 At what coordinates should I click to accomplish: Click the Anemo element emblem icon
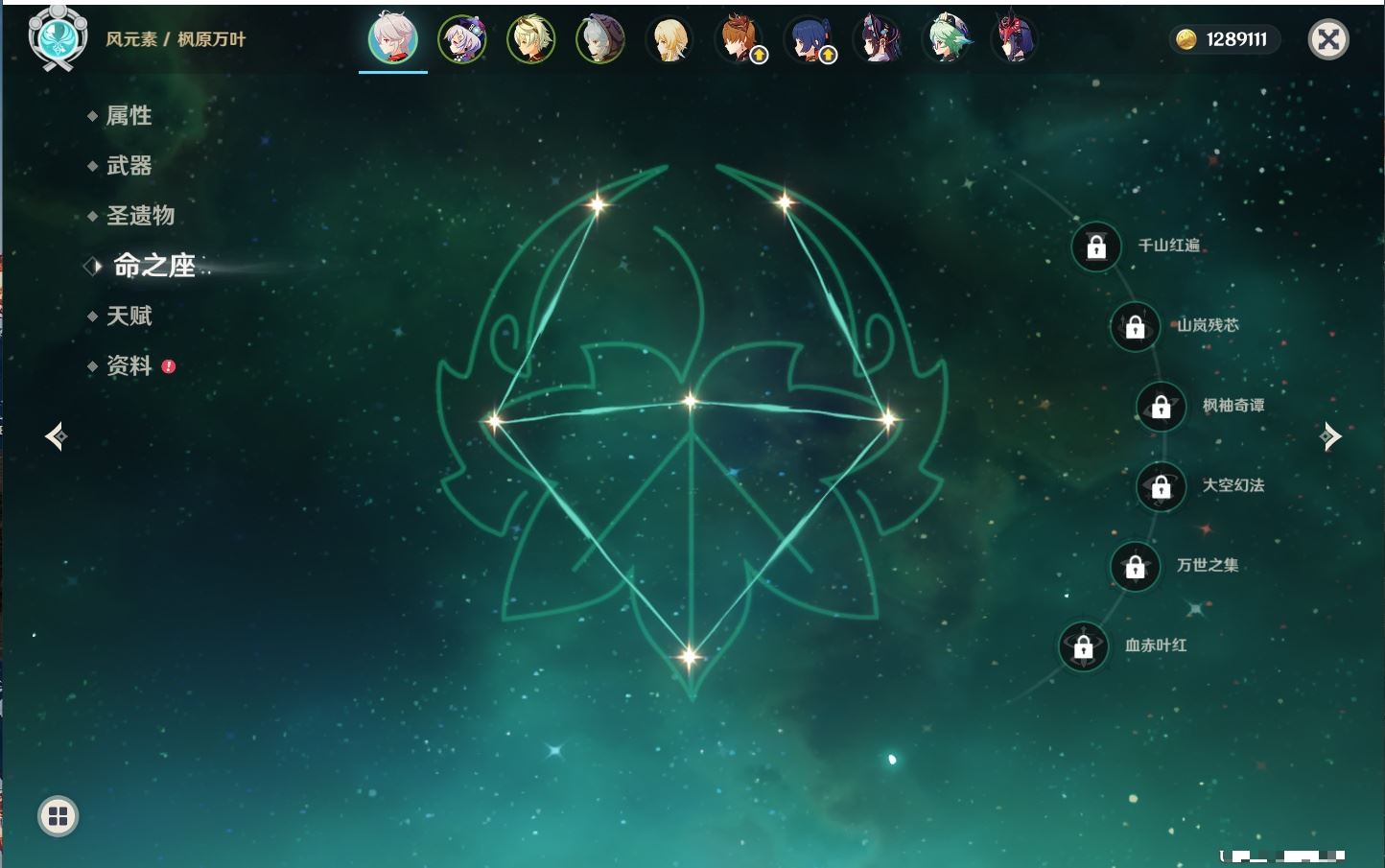(58, 37)
